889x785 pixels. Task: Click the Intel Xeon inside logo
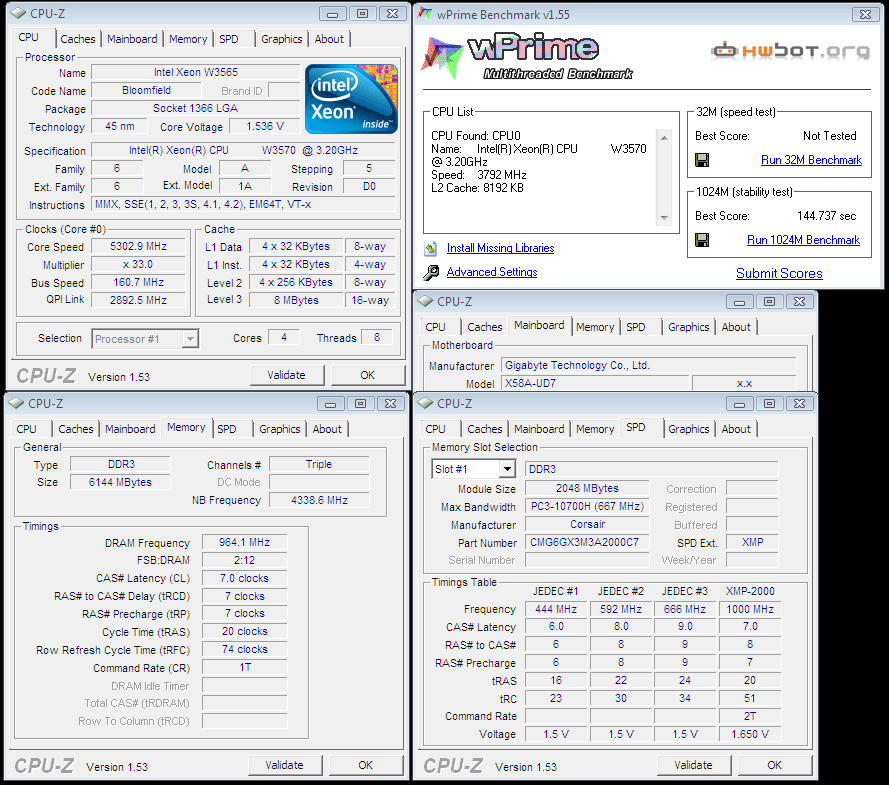[x=351, y=99]
